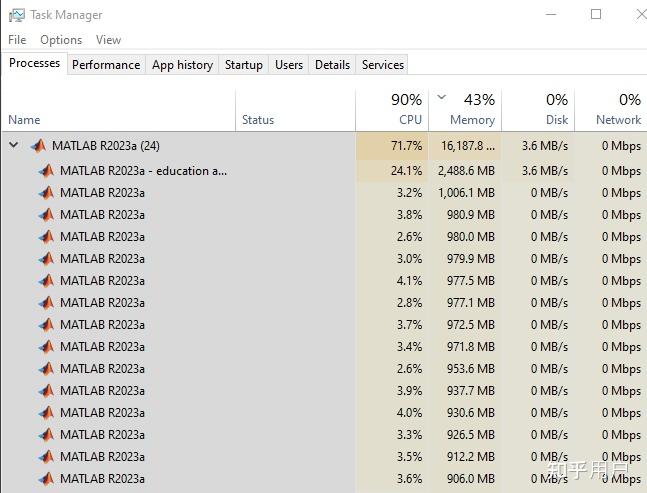Image resolution: width=647 pixels, height=493 pixels.
Task: Click the 16,187.8 memory value
Action: tap(468, 146)
